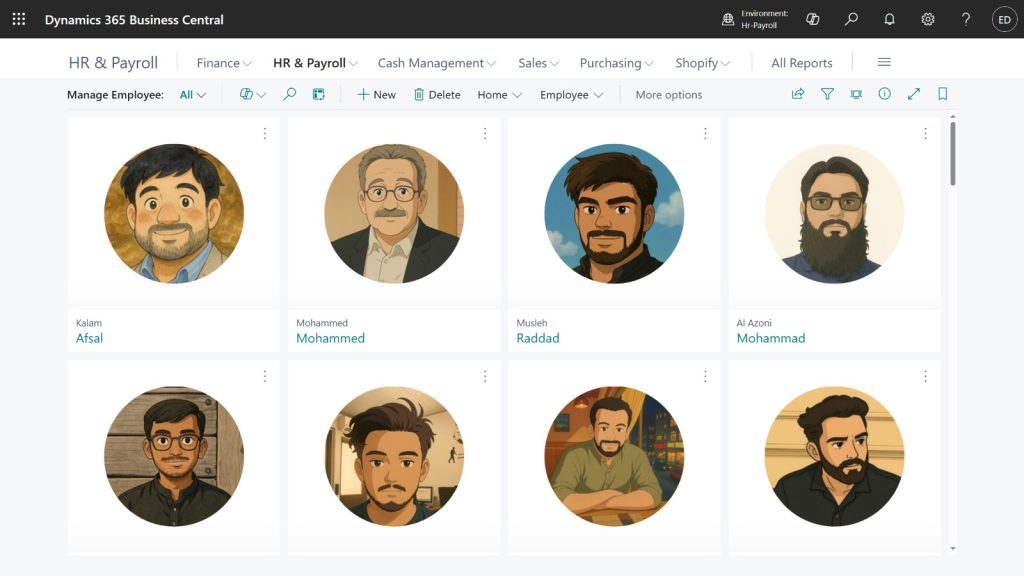Open the Home action menu

point(499,95)
